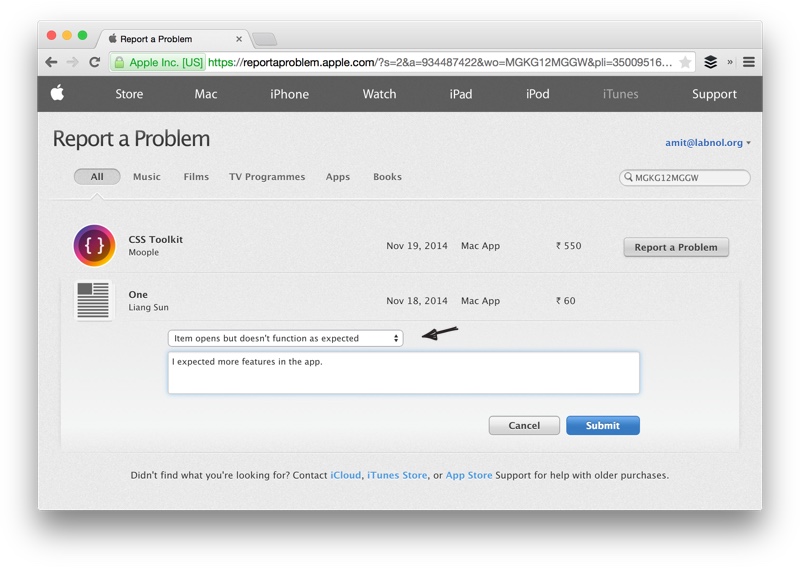This screenshot has width=800, height=568.
Task: Click the Moople developer name
Action: click(x=143, y=252)
